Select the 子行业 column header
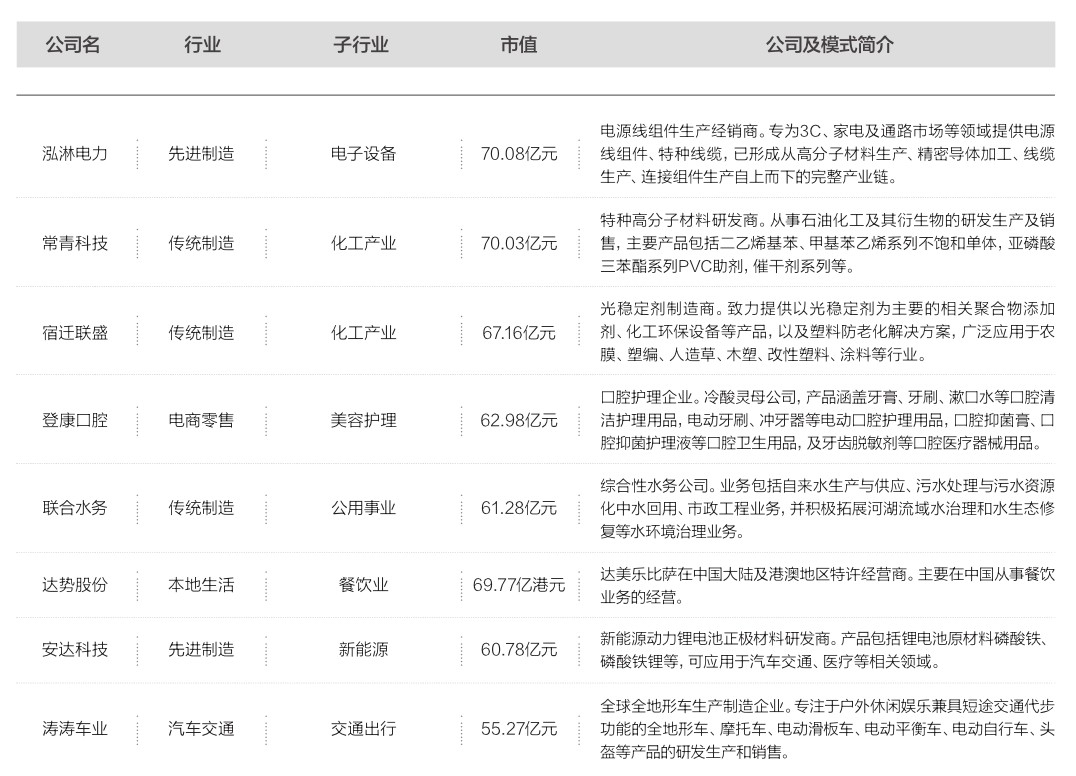The width and height of the screenshot is (1076, 776). point(361,45)
